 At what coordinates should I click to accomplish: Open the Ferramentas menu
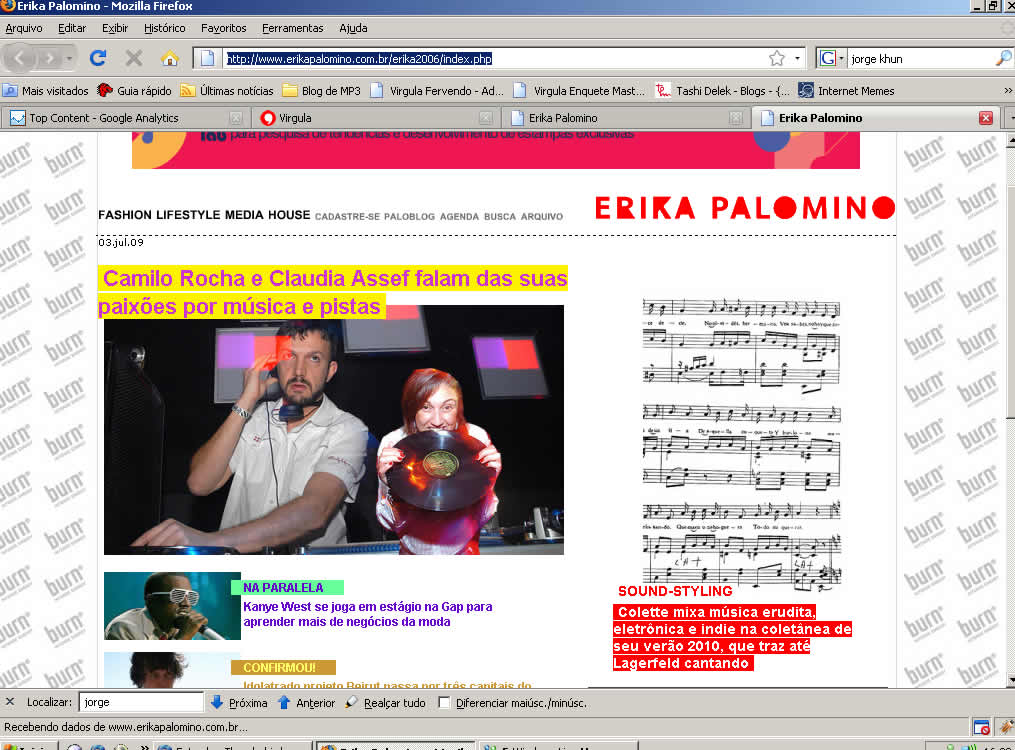293,28
